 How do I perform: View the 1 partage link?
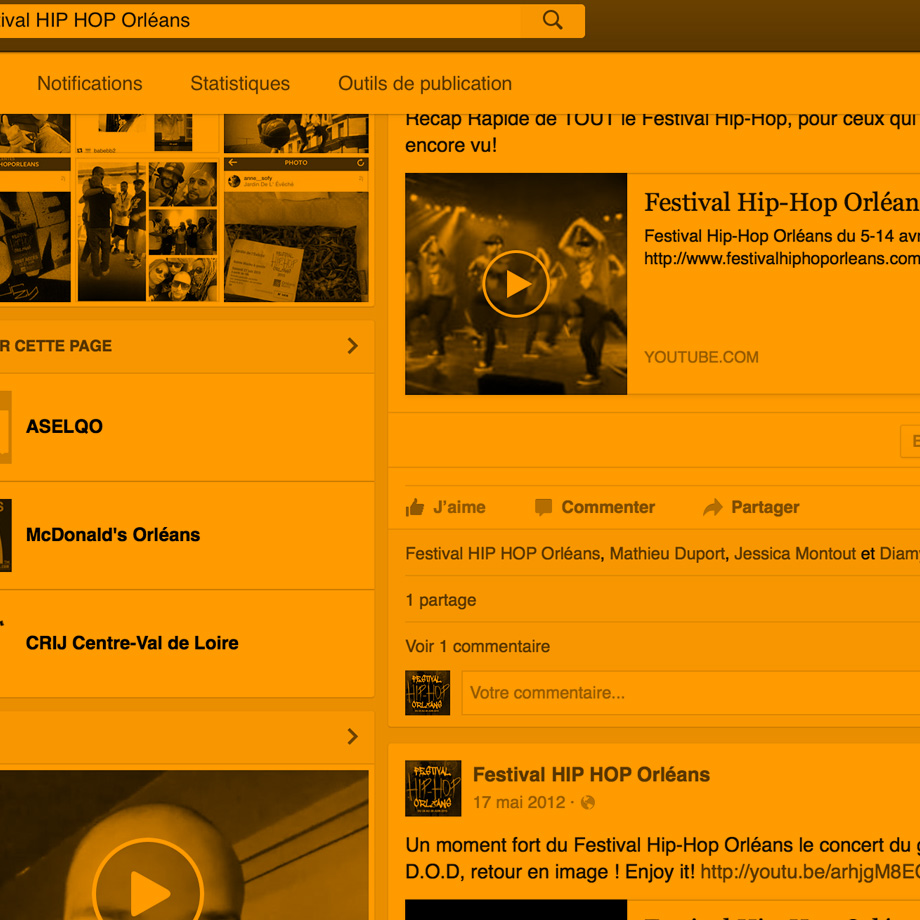pos(441,600)
